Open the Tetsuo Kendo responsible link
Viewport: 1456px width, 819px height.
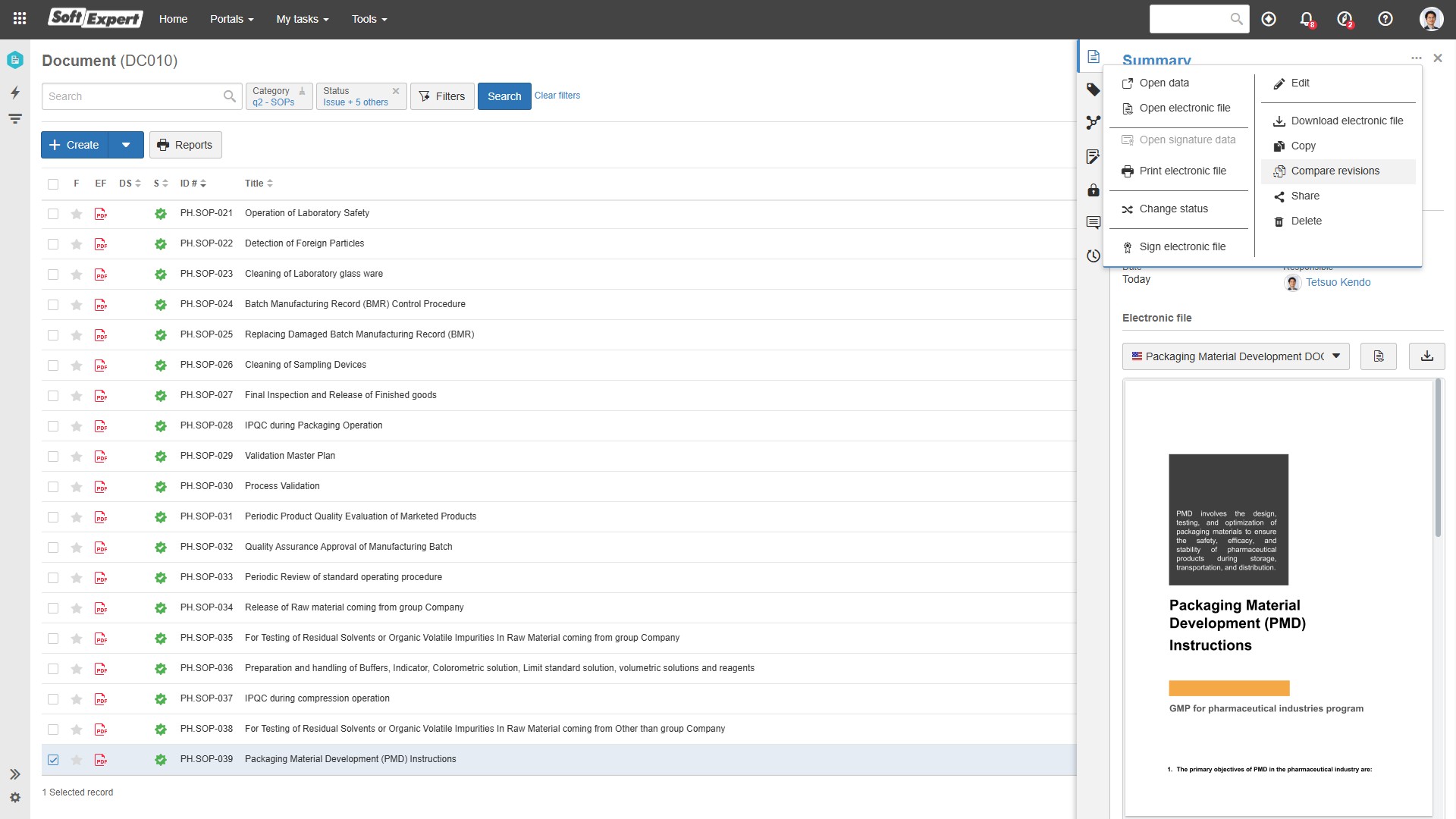(1338, 283)
